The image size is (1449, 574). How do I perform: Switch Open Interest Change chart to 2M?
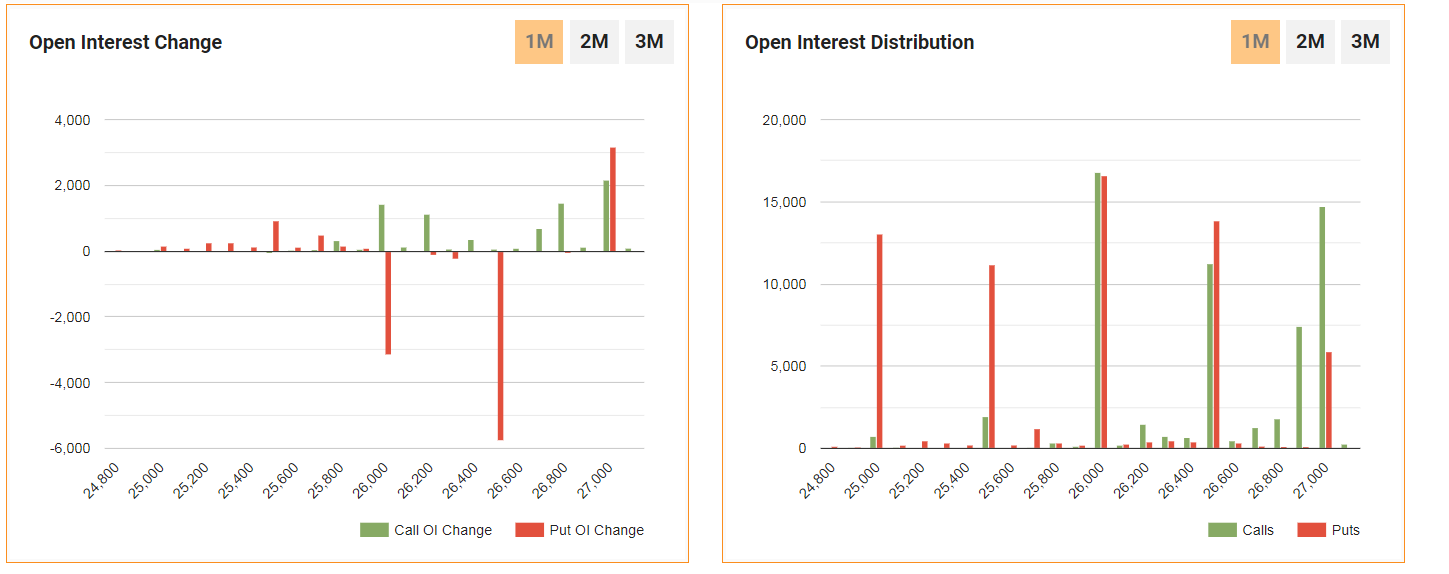coord(594,42)
